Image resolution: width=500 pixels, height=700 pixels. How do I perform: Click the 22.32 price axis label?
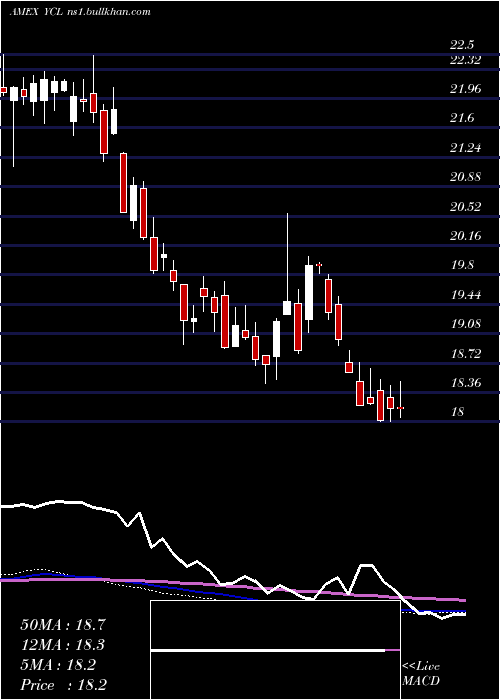pos(465,60)
